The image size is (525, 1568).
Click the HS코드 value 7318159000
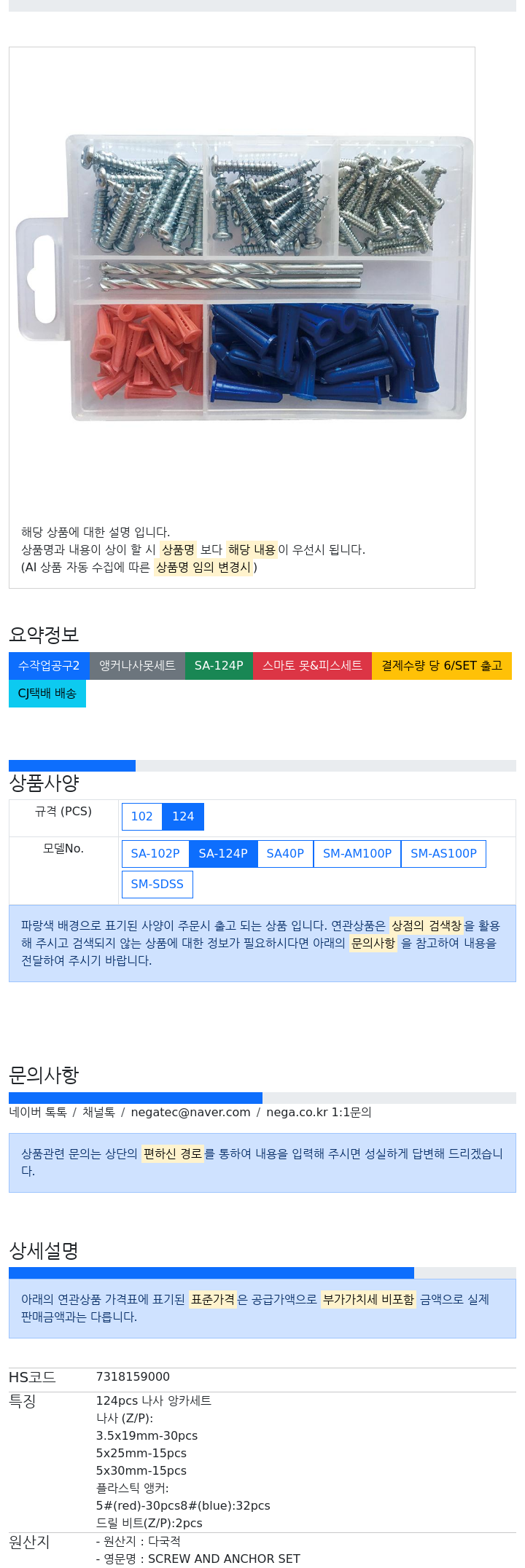(x=133, y=1376)
